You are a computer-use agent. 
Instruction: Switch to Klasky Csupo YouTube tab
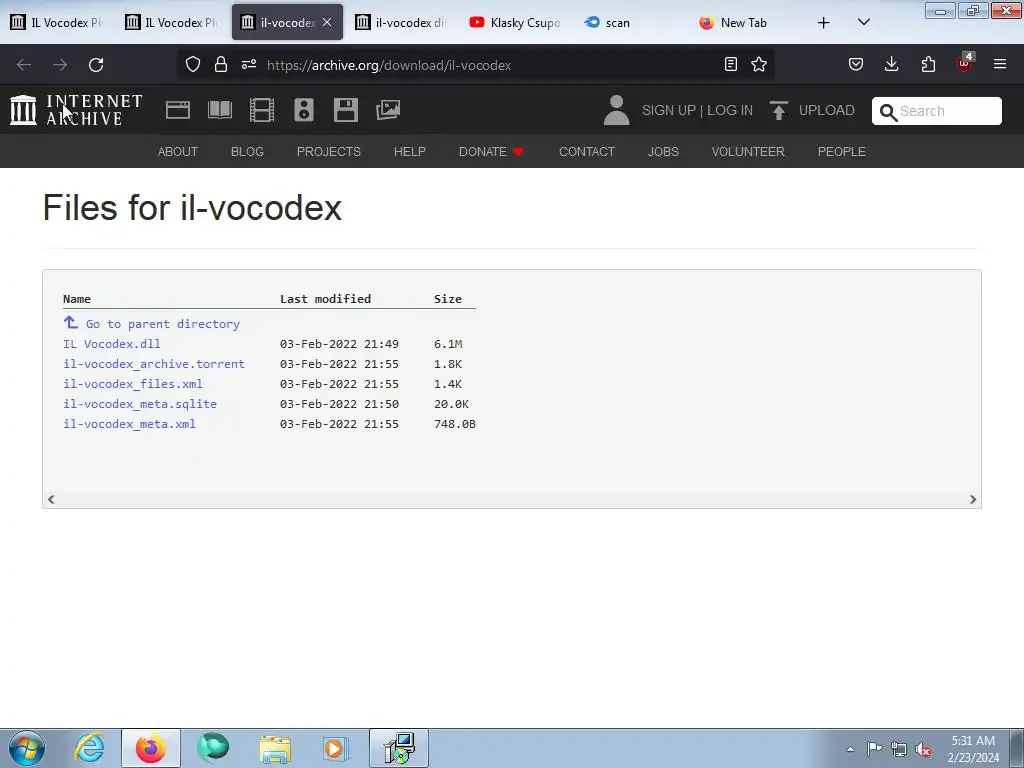(x=517, y=23)
